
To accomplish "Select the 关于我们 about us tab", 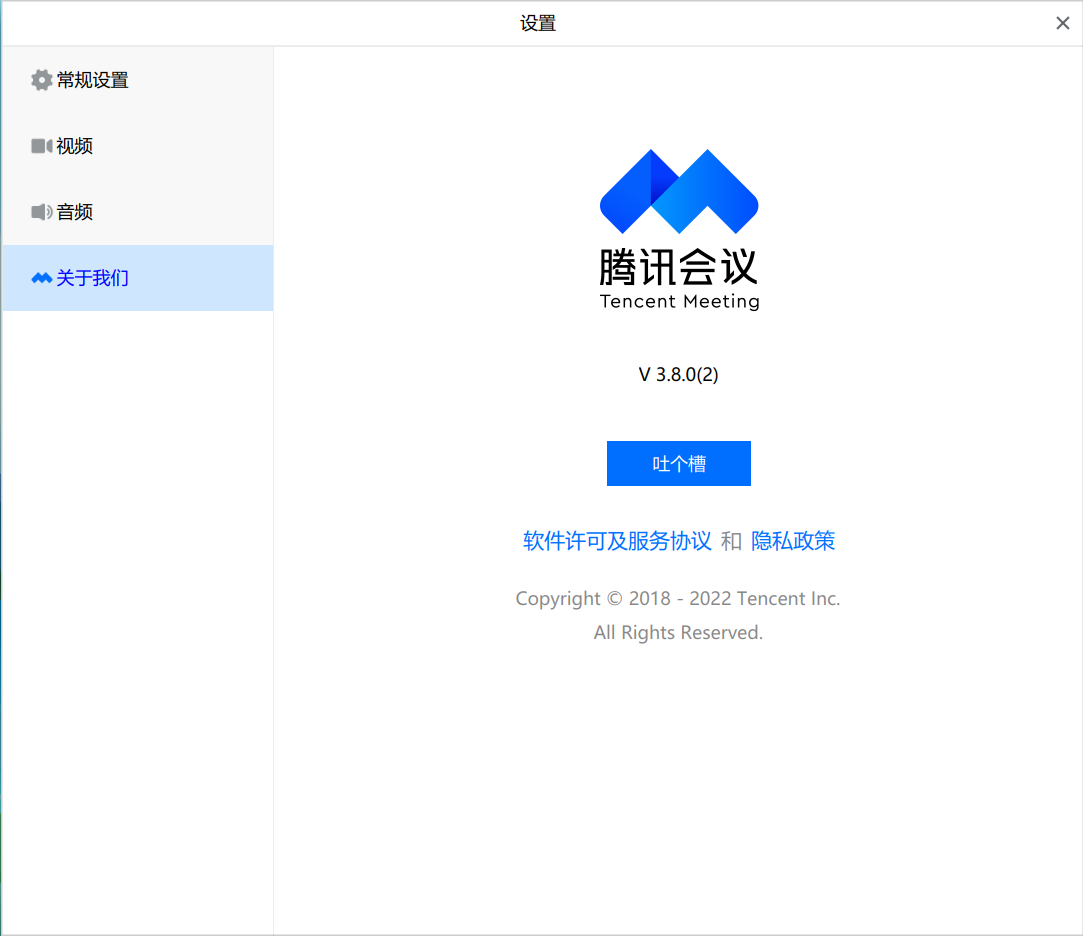I will point(137,278).
